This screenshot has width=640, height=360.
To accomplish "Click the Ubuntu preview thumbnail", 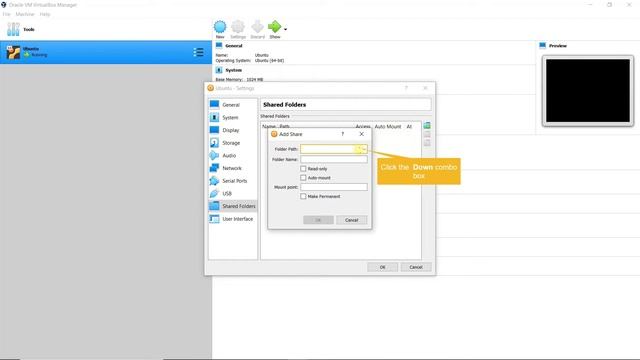I will click(x=588, y=91).
